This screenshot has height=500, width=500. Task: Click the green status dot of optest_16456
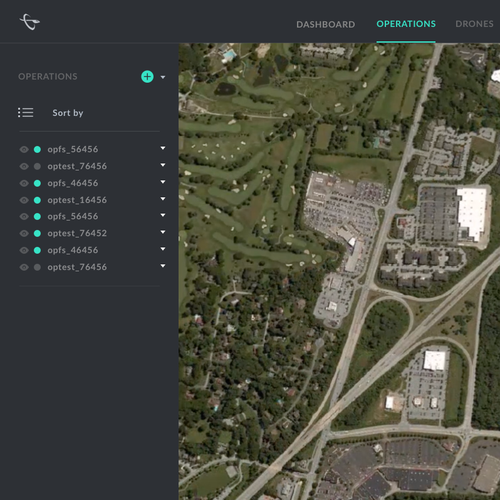point(37,200)
